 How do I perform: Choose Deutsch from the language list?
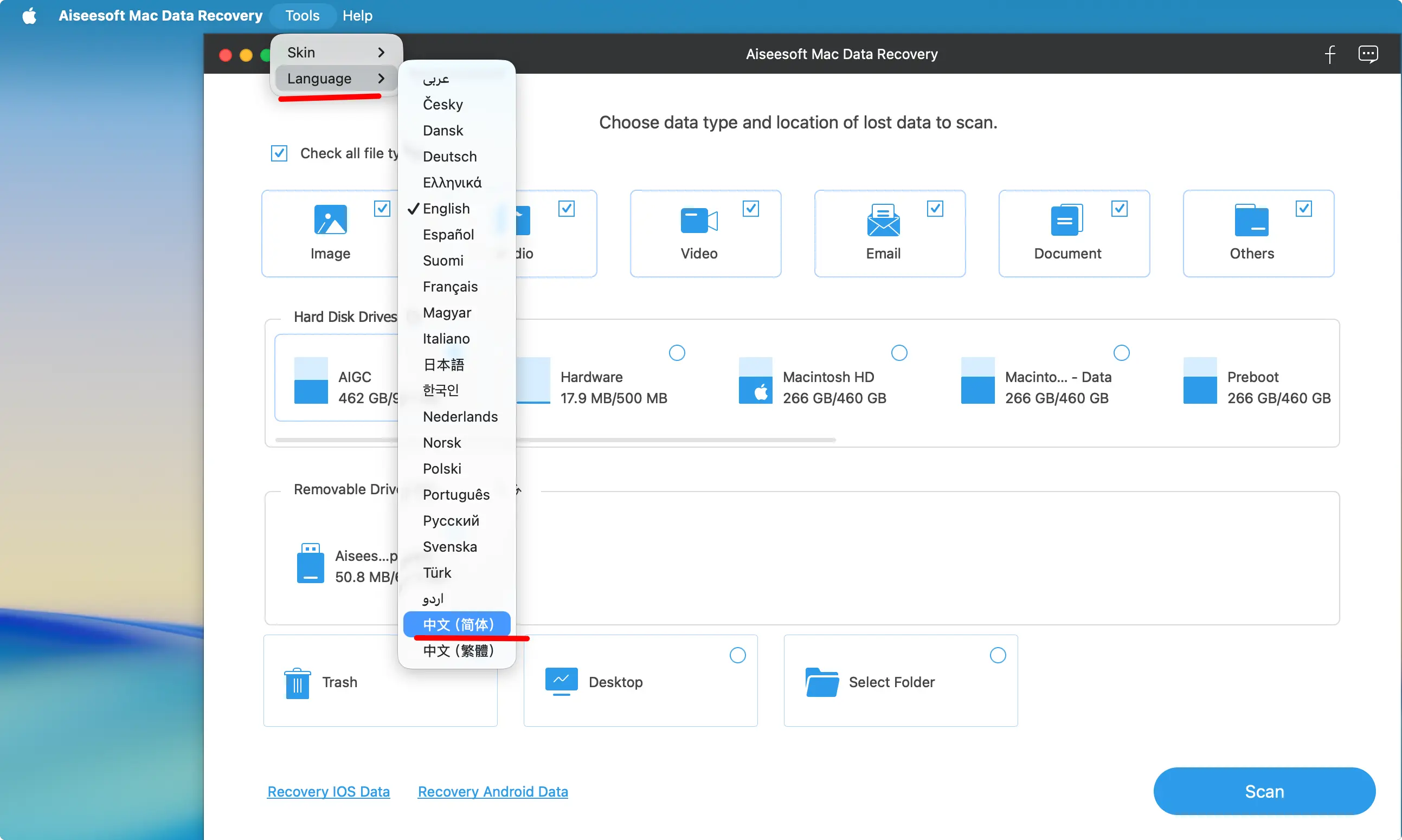[x=449, y=156]
